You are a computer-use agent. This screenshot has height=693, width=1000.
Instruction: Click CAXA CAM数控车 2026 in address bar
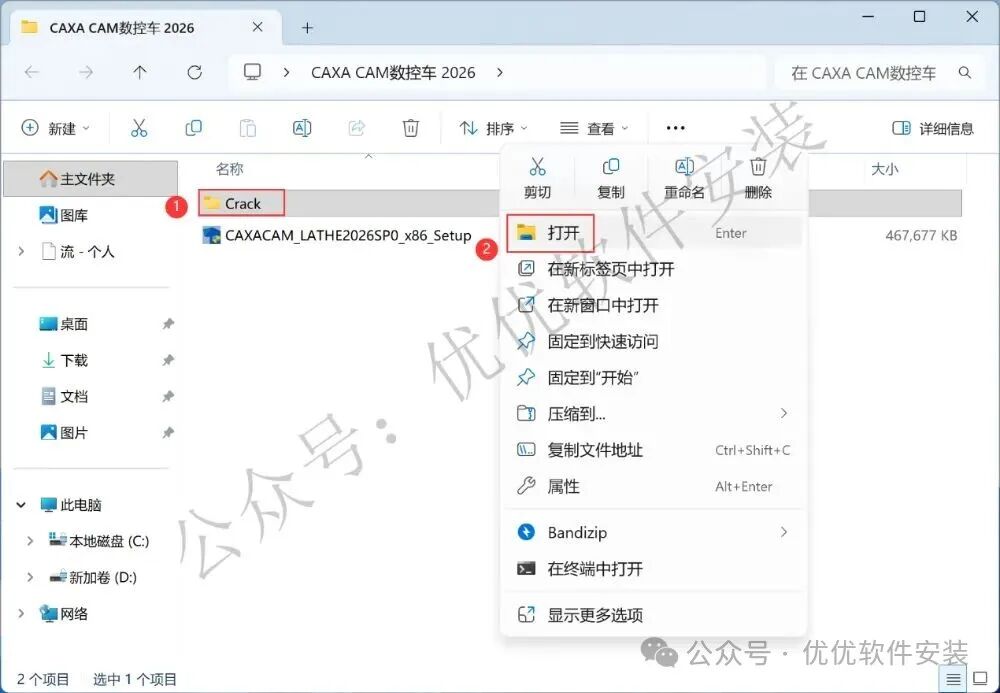pyautogui.click(x=393, y=73)
